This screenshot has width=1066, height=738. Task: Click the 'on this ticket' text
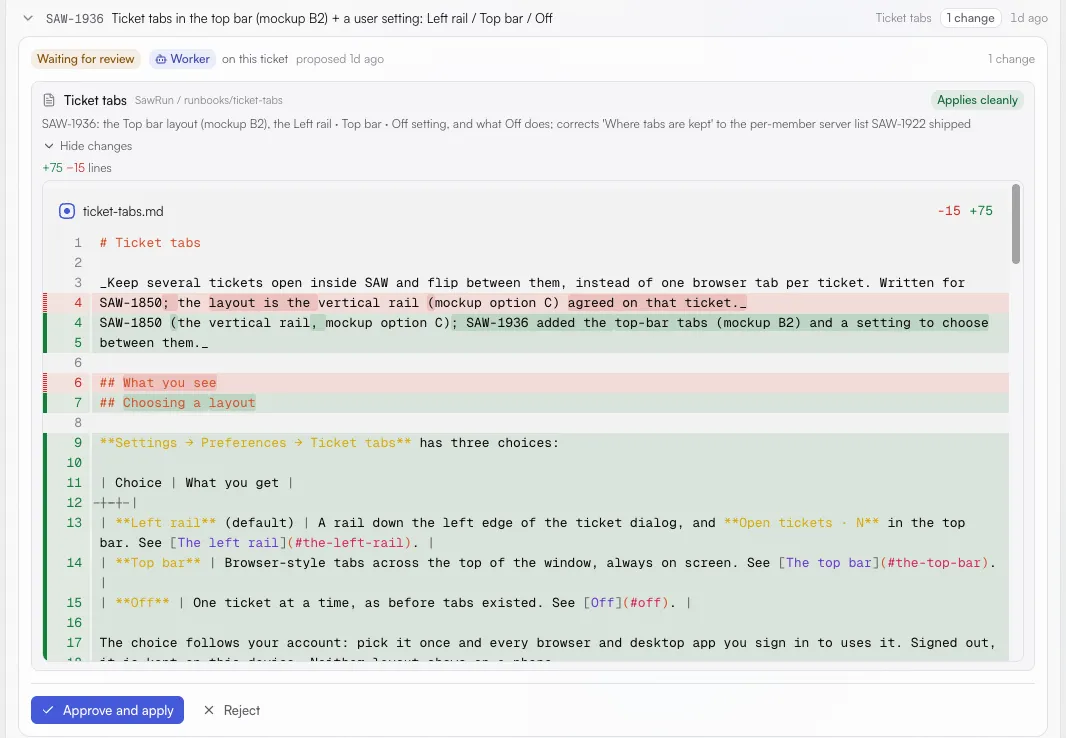255,59
